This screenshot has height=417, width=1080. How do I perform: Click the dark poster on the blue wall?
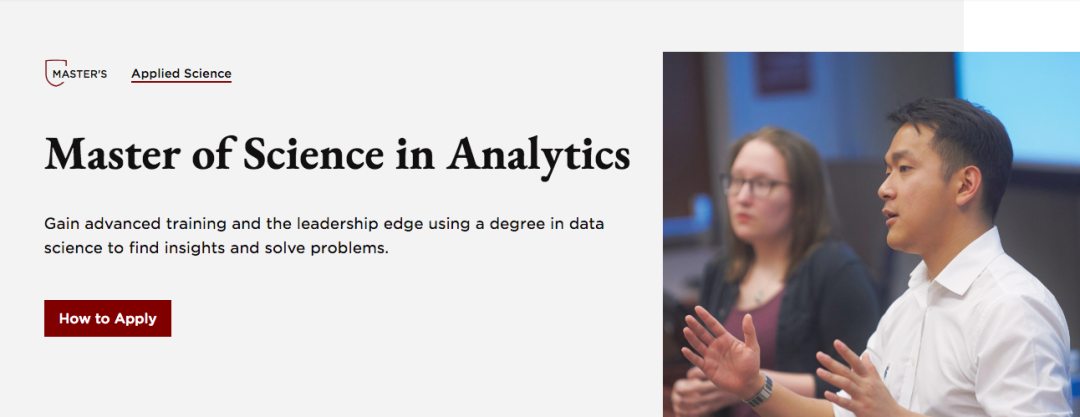[x=783, y=72]
